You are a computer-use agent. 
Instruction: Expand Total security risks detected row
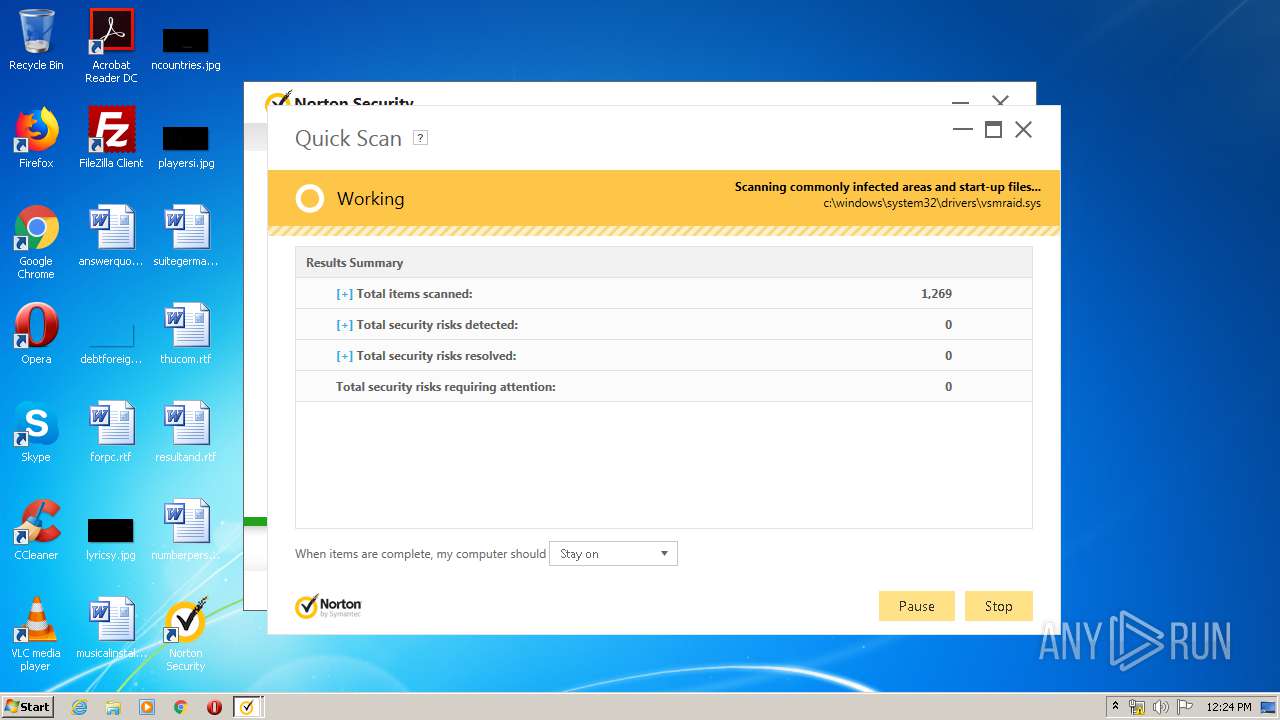click(x=344, y=325)
